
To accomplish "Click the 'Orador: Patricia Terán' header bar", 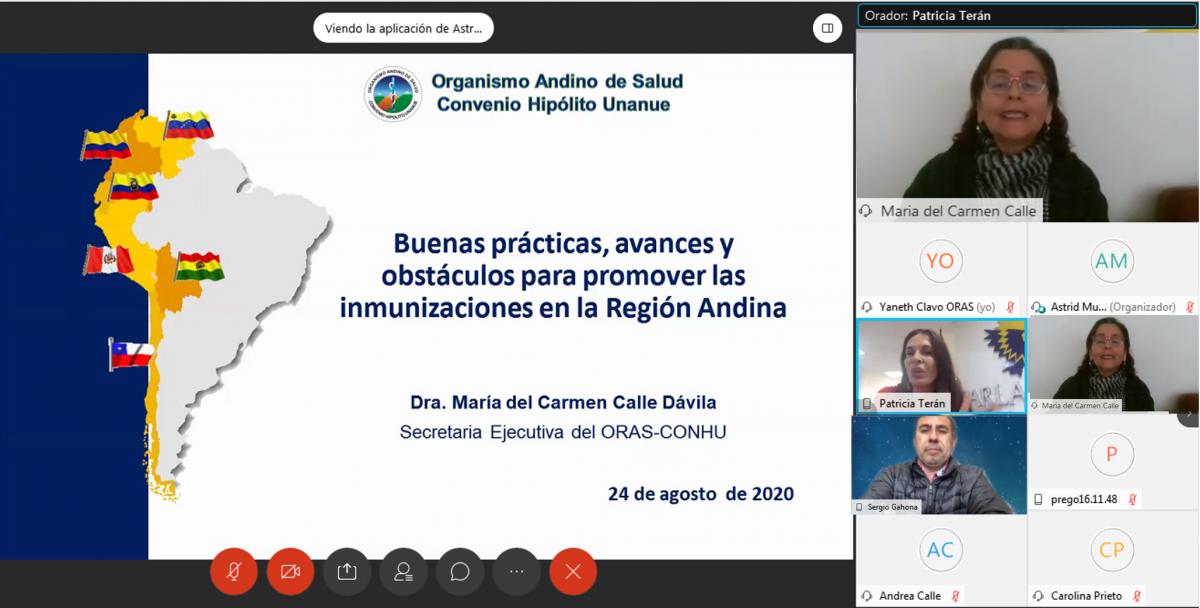I will click(x=1027, y=16).
